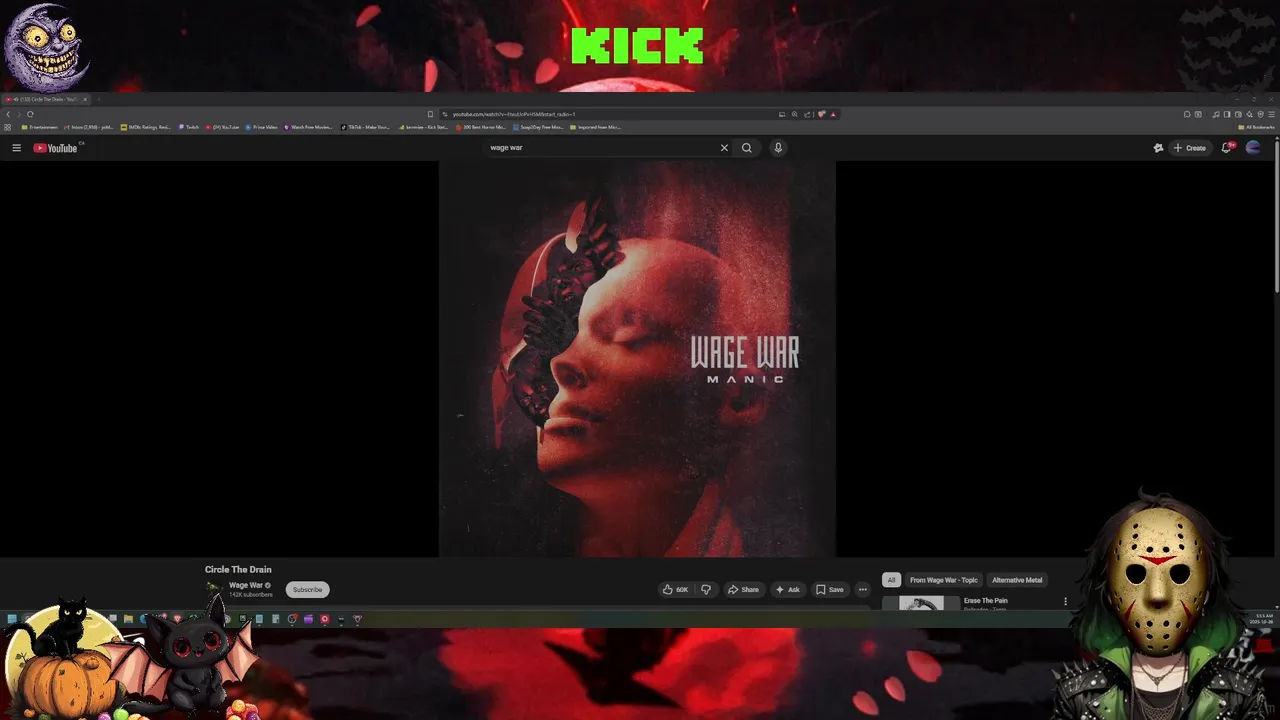Expand the 'Imported from' bookmarks folder

point(596,127)
